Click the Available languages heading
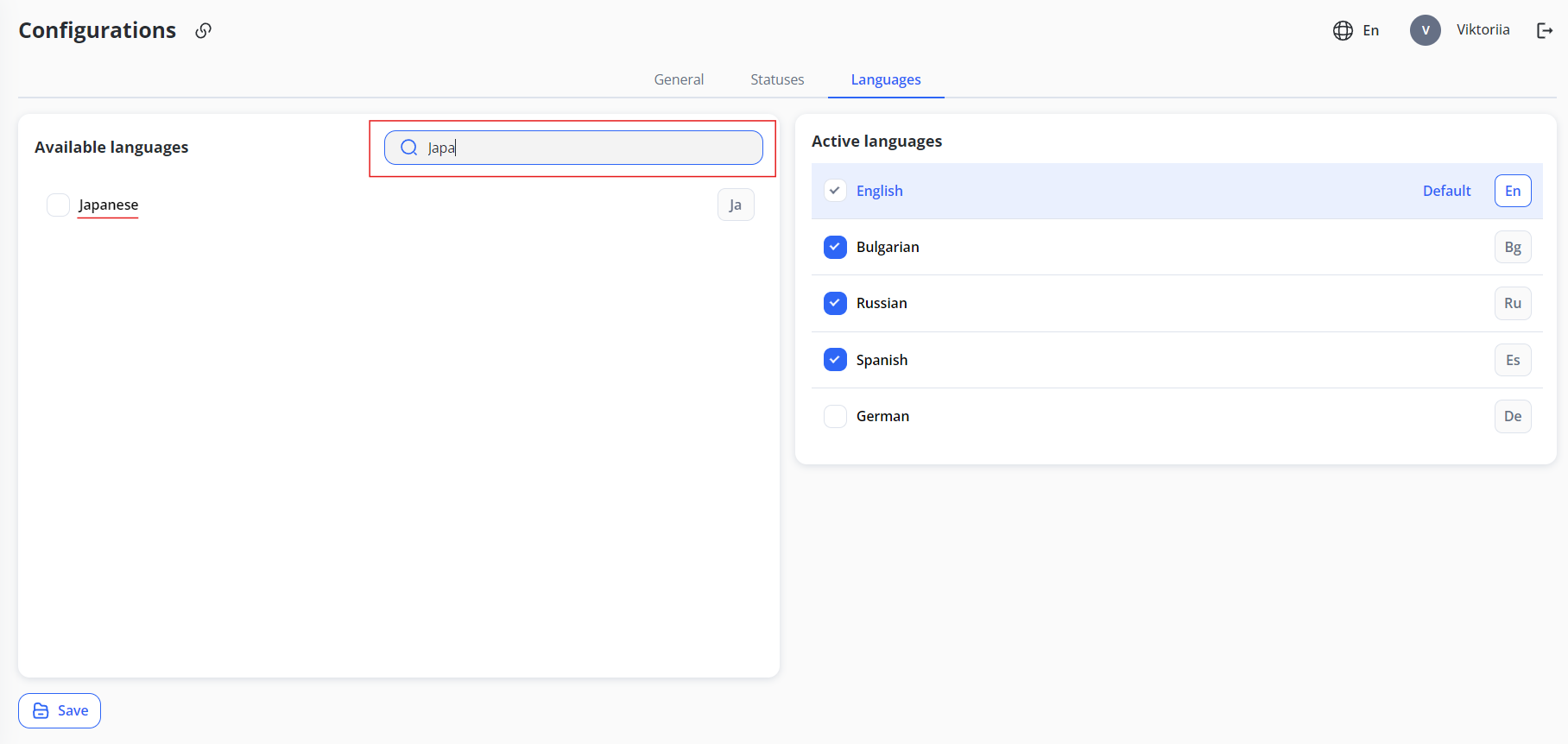The height and width of the screenshot is (744, 1568). (111, 148)
